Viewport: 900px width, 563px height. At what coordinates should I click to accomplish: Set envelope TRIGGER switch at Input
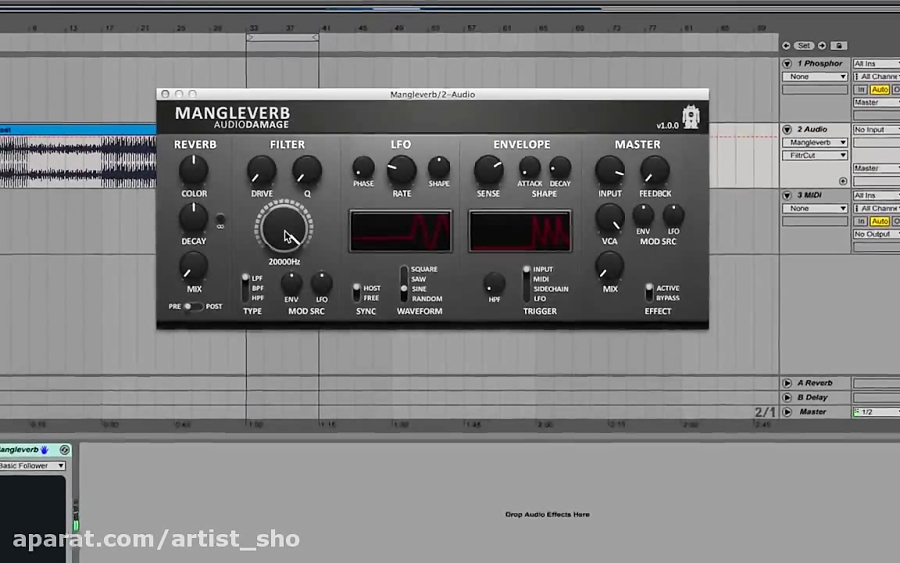click(x=526, y=284)
